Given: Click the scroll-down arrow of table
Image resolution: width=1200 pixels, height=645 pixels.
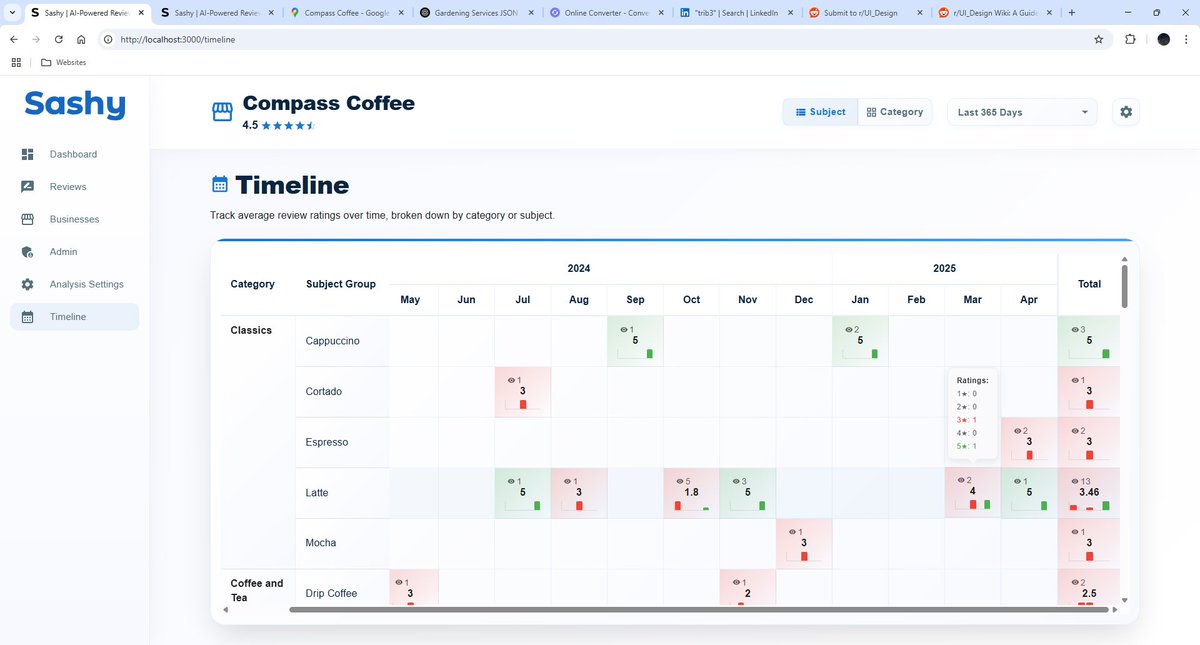Looking at the screenshot, I should pos(1125,599).
